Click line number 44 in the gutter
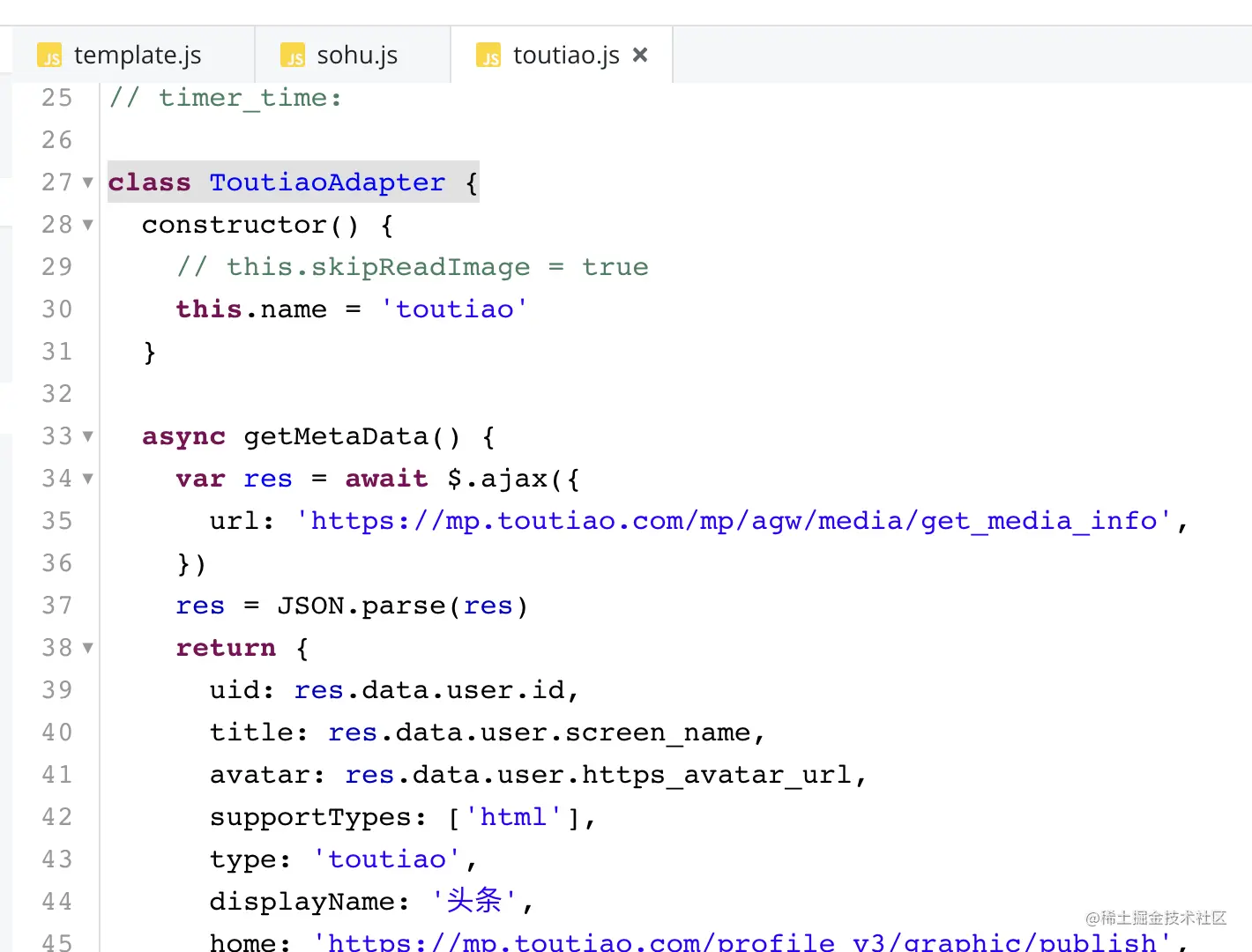Screen dimensions: 1252x952 click(57, 901)
